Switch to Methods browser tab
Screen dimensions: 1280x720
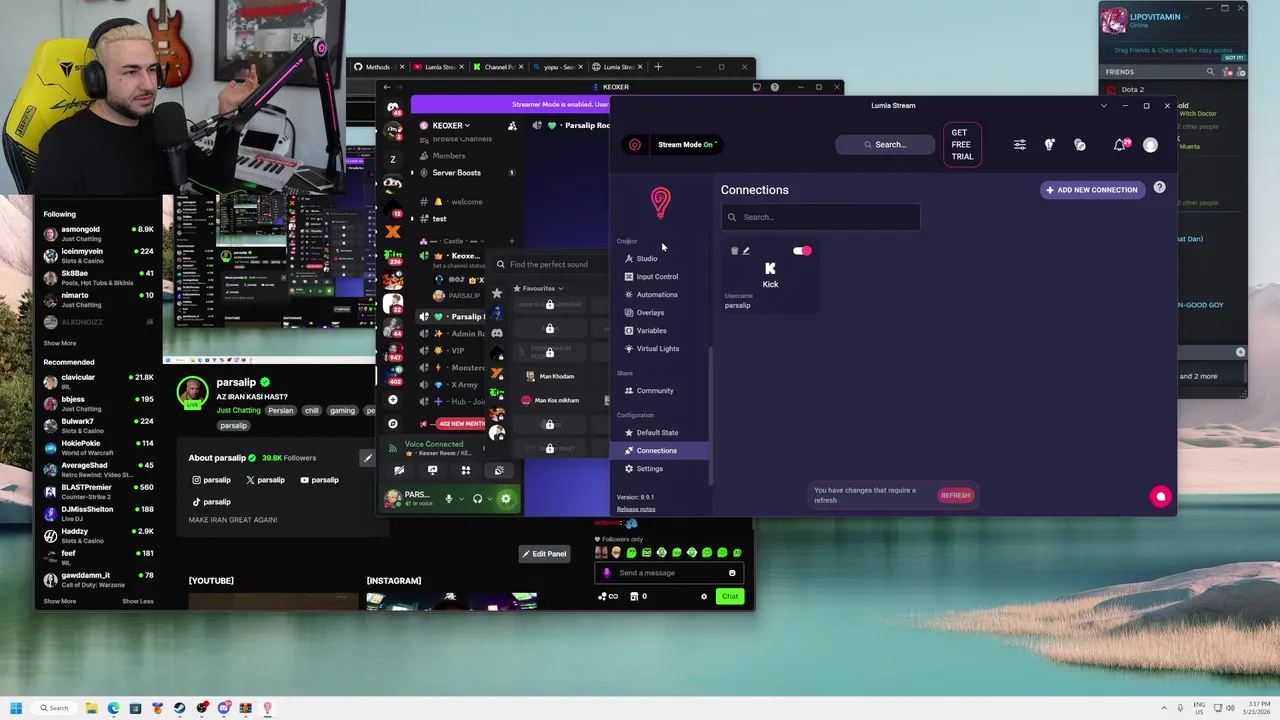point(377,67)
